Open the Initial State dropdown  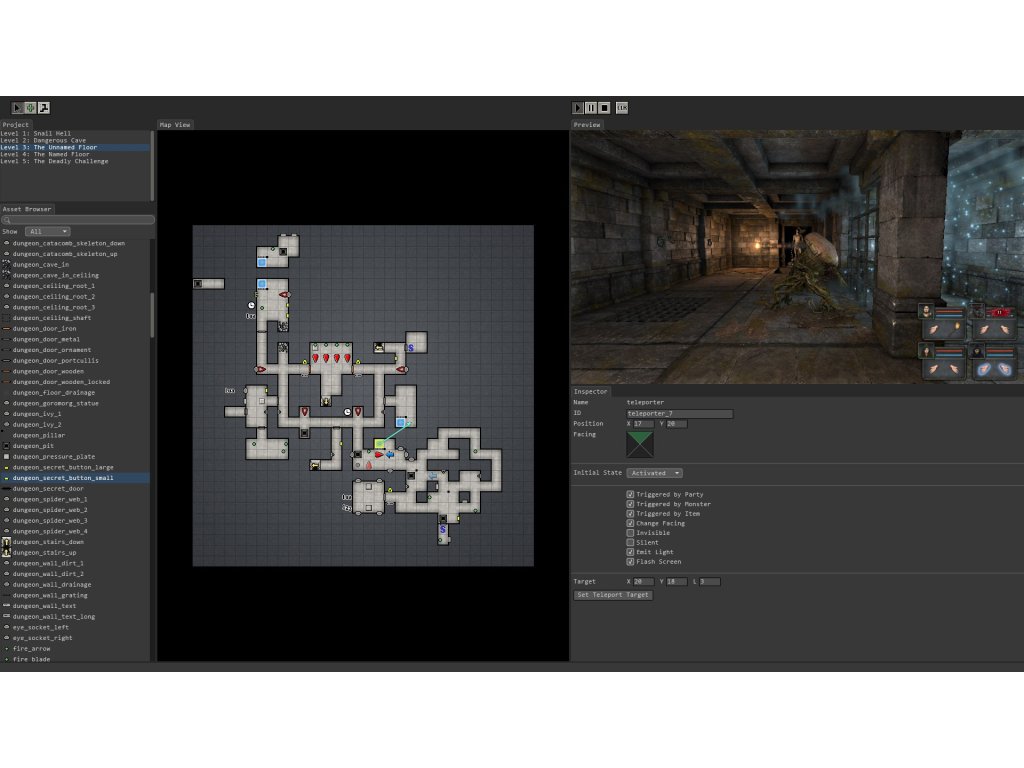pyautogui.click(x=655, y=473)
